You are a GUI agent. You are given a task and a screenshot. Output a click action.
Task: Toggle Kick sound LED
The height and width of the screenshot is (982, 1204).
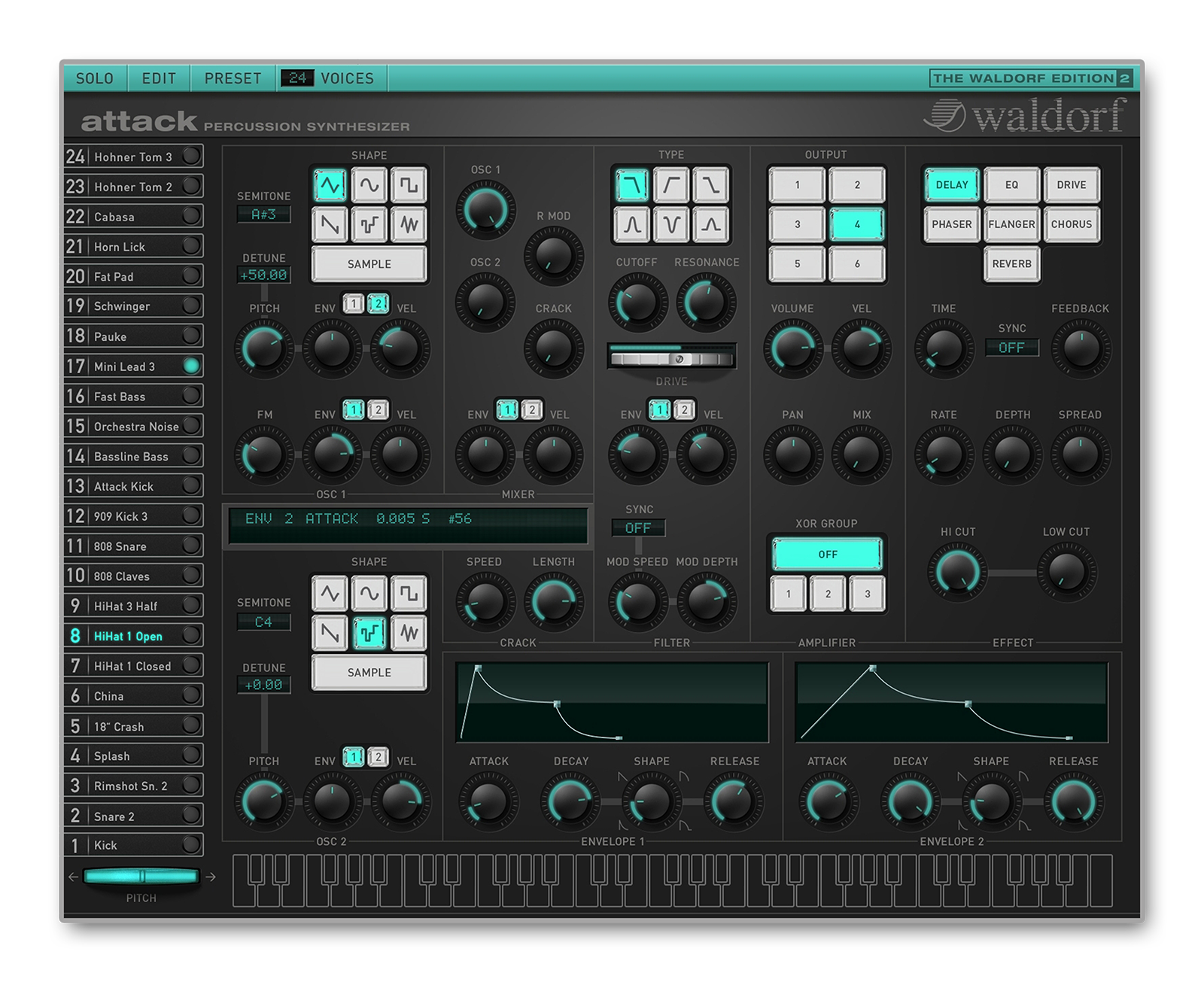point(192,844)
